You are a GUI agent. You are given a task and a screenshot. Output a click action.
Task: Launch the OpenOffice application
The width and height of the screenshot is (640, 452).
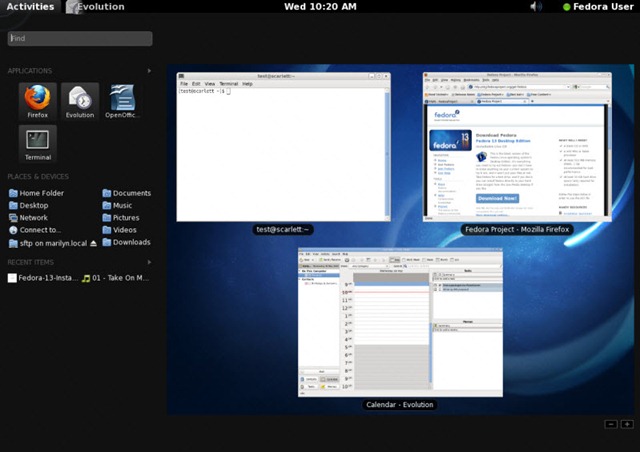pyautogui.click(x=122, y=102)
